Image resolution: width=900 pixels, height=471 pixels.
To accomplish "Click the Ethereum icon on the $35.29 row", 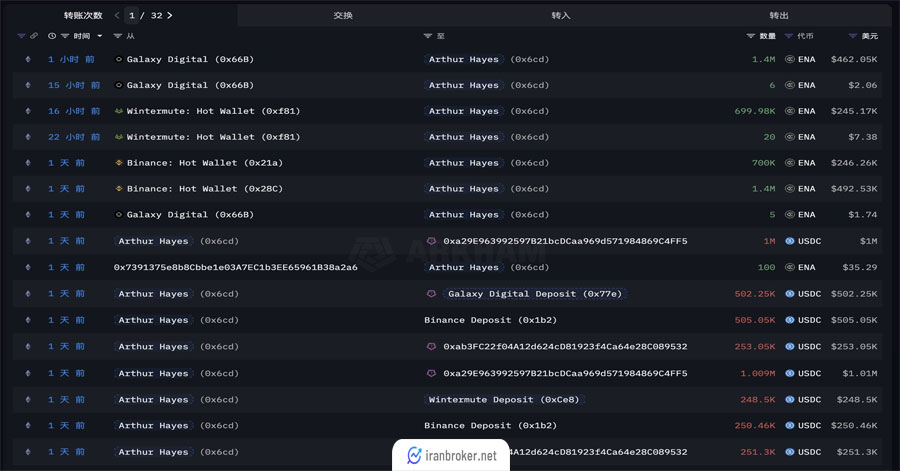I will tap(28, 267).
